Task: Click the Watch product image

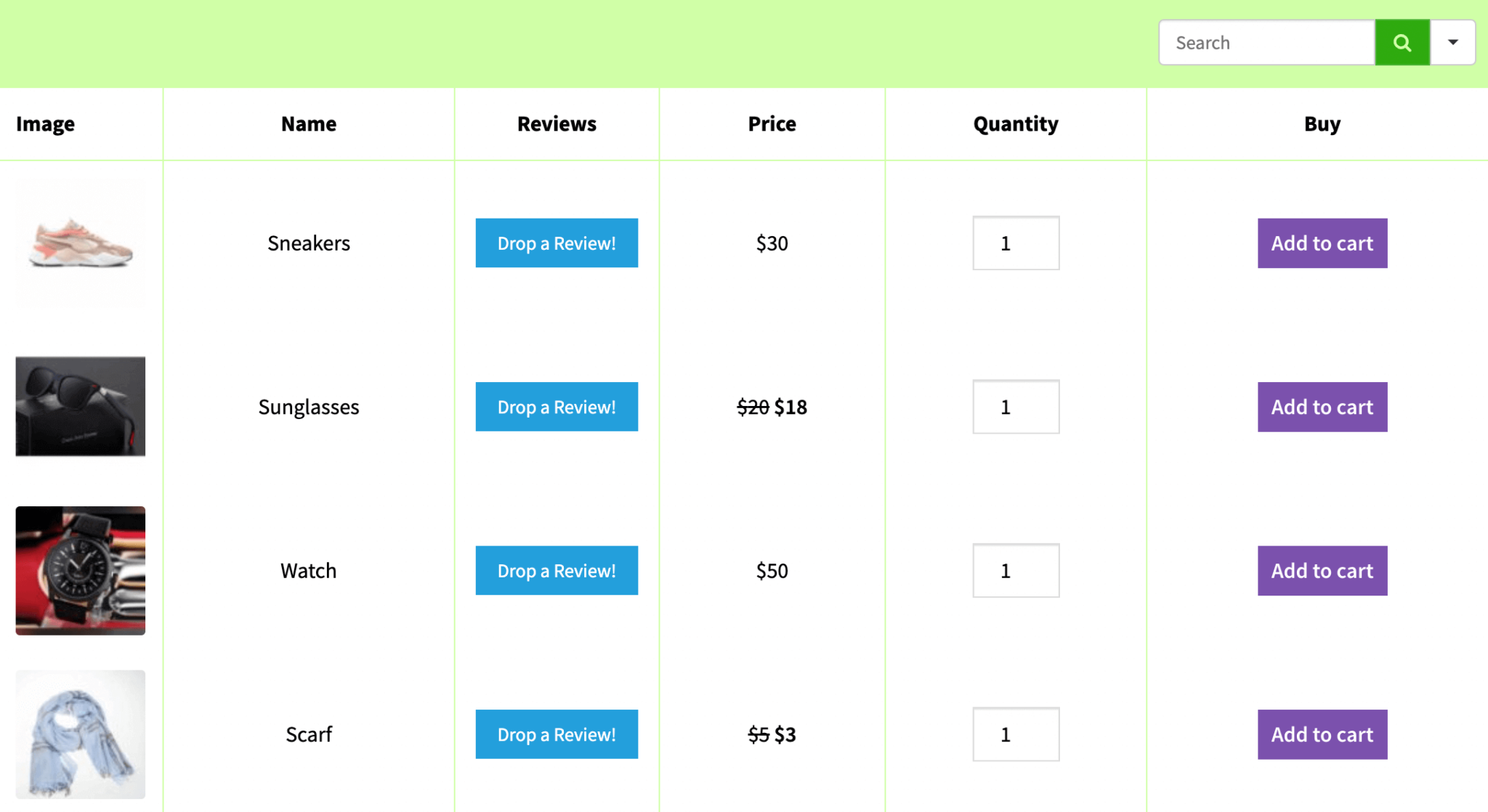Action: (x=80, y=571)
